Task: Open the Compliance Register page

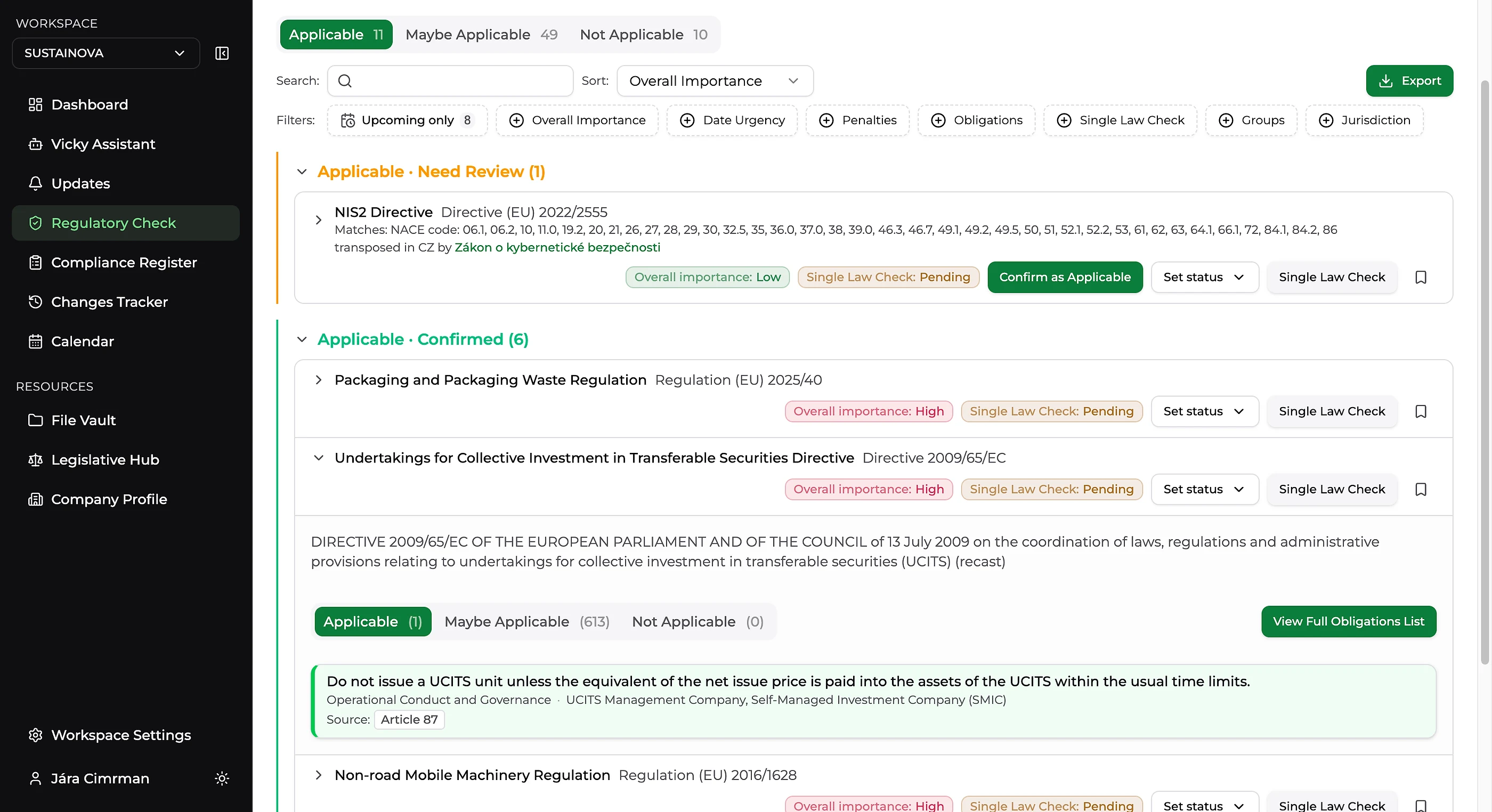Action: (126, 262)
